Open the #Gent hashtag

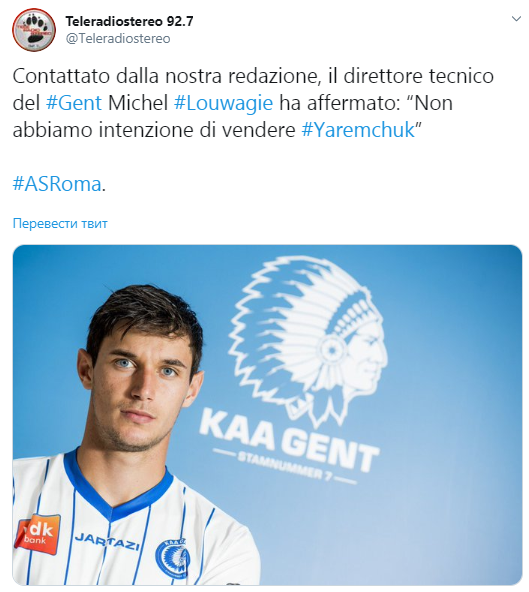click(x=74, y=103)
